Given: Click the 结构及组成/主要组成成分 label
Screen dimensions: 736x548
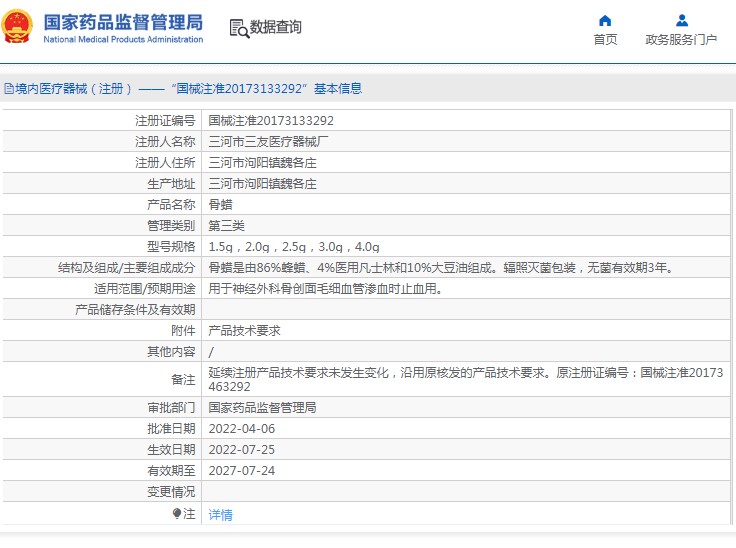Looking at the screenshot, I should point(127,268).
